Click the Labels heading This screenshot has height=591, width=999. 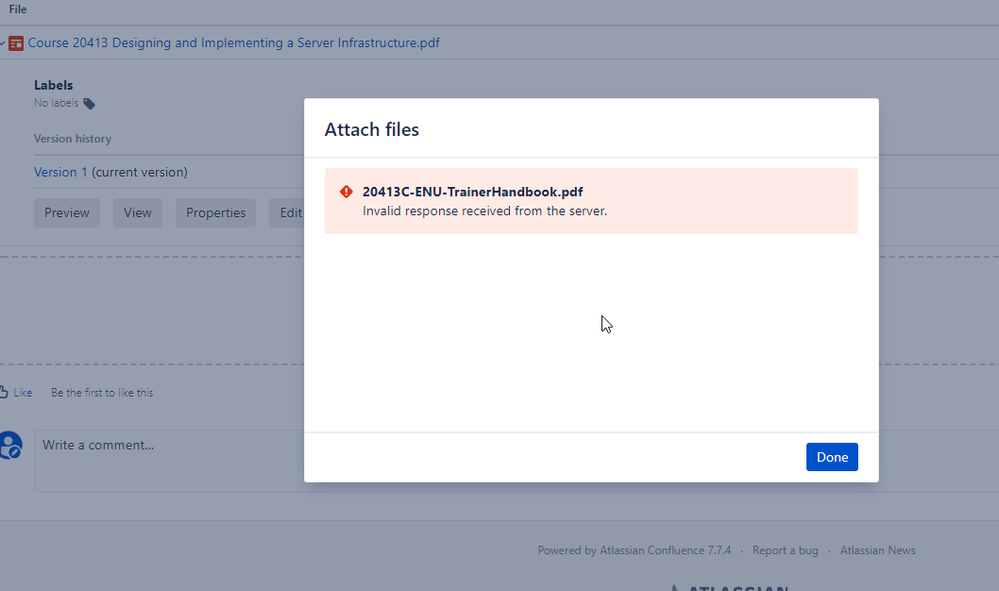point(54,85)
